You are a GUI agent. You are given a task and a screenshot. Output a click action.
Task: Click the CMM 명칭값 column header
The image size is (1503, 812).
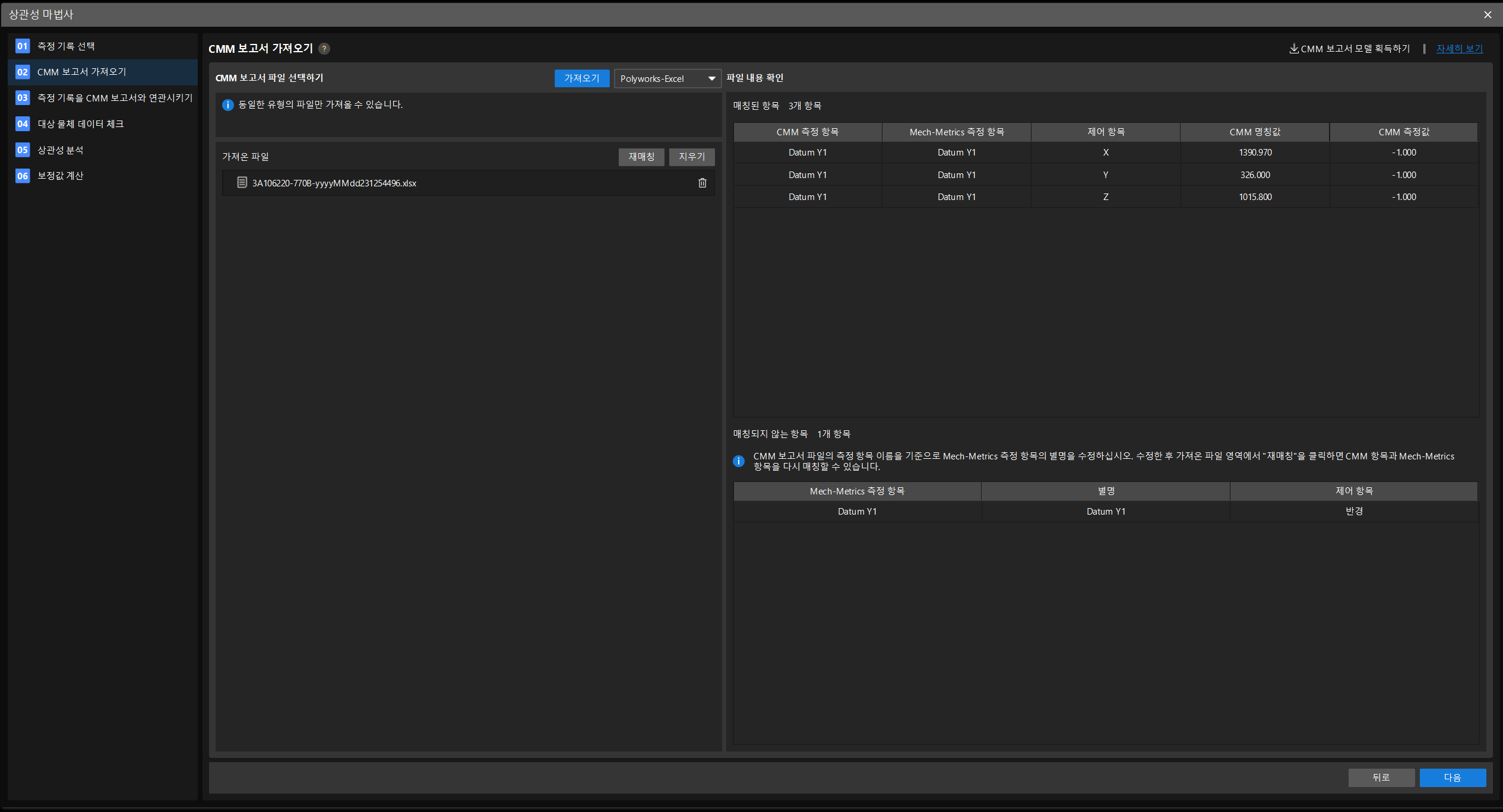(1255, 132)
